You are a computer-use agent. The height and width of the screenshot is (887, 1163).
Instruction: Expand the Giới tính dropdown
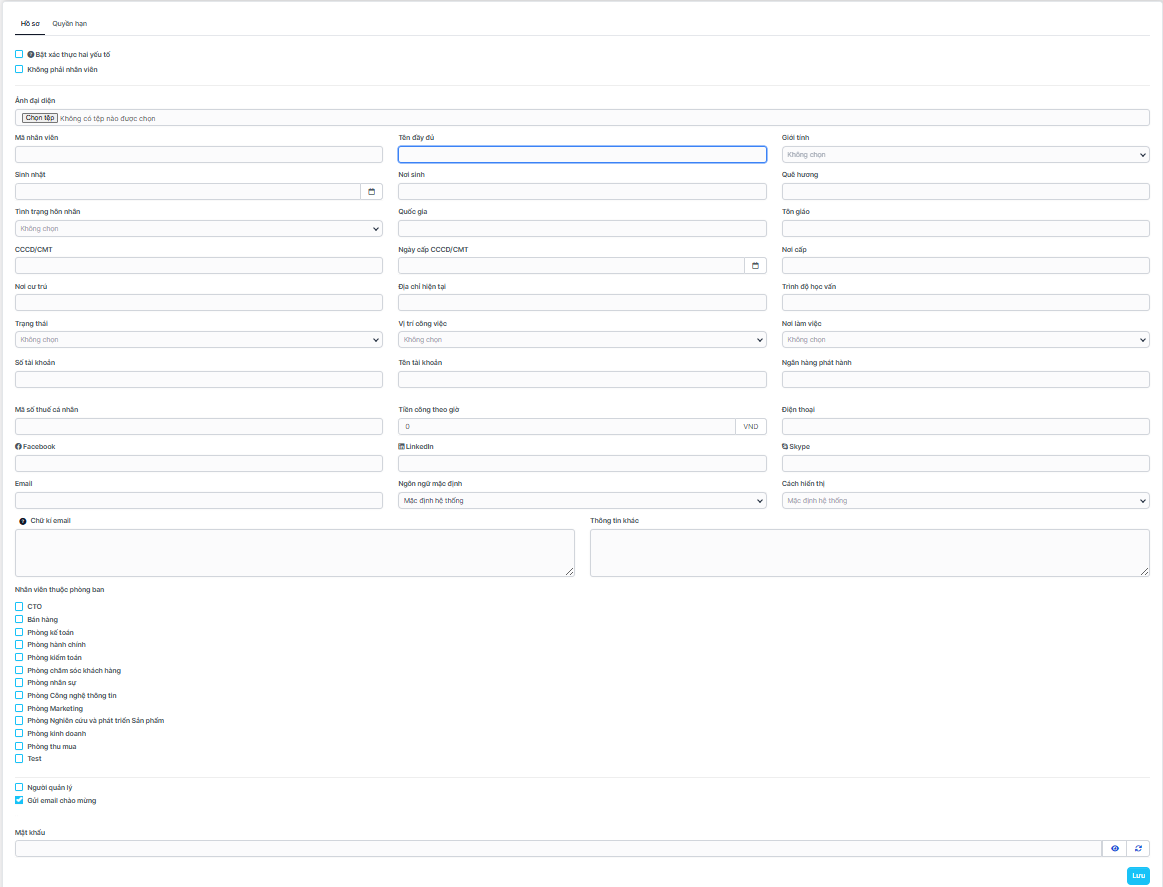[x=965, y=155]
